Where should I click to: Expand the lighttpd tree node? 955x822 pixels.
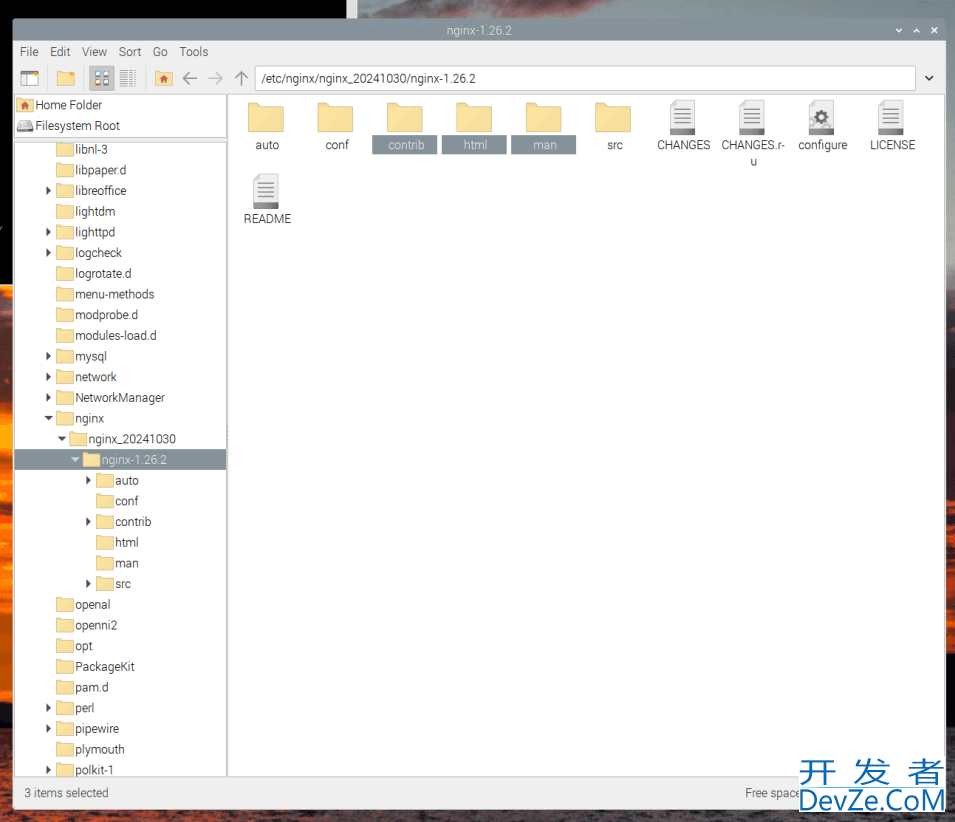[x=48, y=232]
